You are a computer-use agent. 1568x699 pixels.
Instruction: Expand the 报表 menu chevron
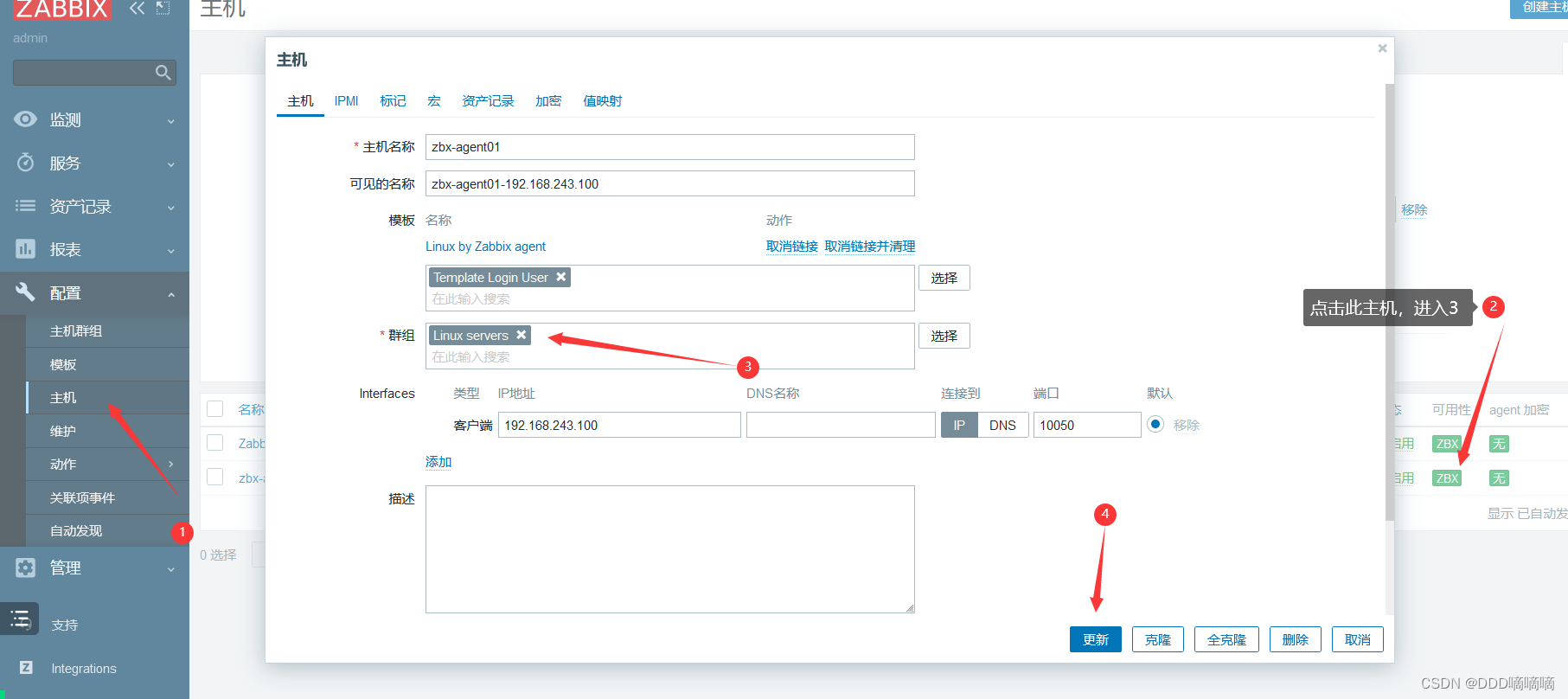pyautogui.click(x=171, y=251)
